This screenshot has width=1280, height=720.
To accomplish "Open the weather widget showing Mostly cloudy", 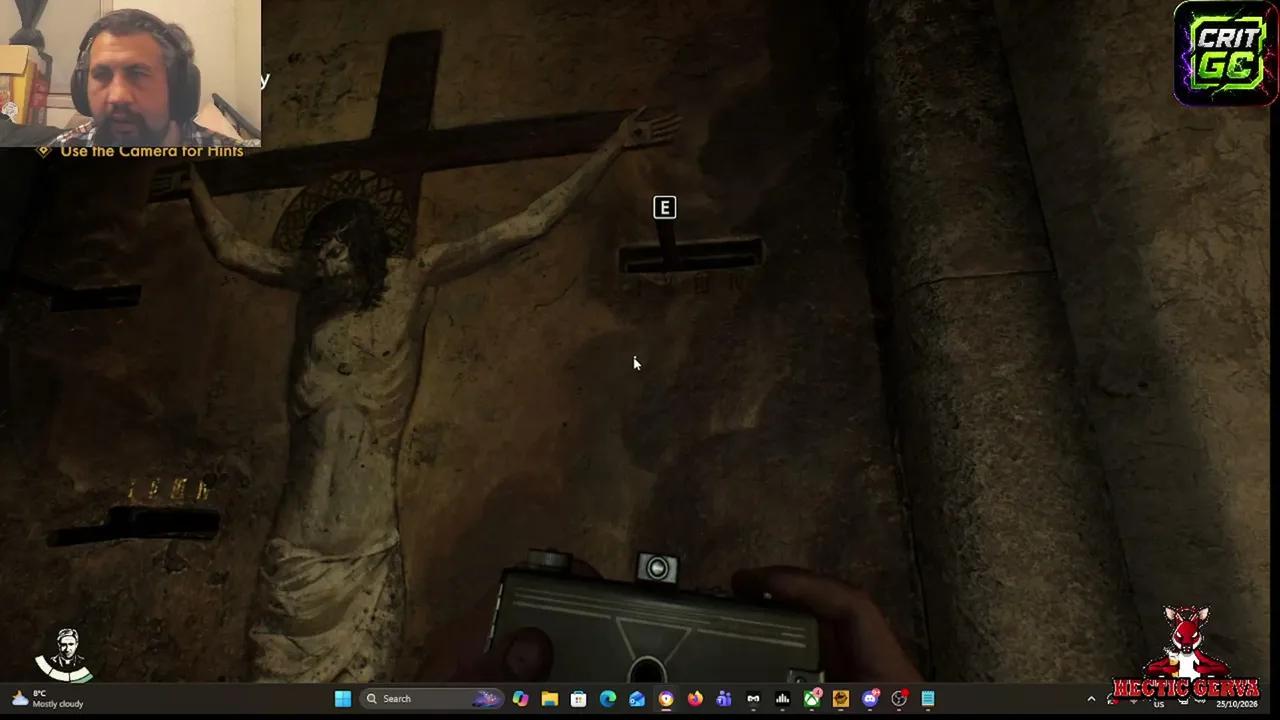I will pyautogui.click(x=47, y=699).
